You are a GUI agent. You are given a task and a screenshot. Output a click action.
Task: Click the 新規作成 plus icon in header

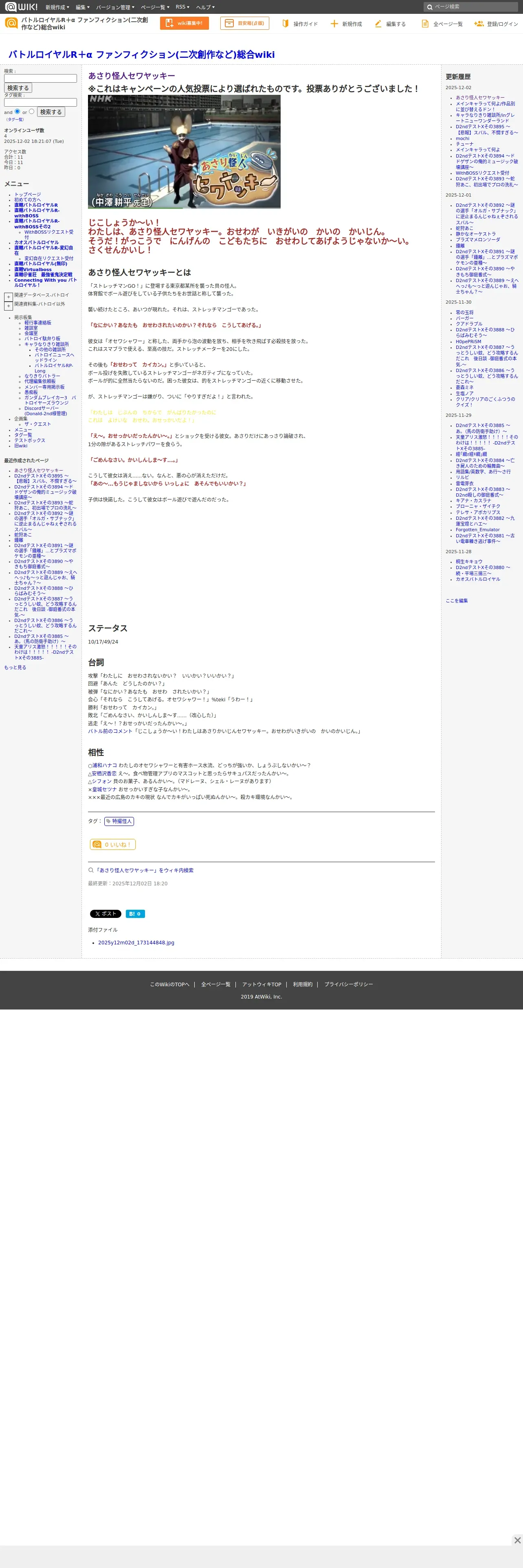(334, 23)
